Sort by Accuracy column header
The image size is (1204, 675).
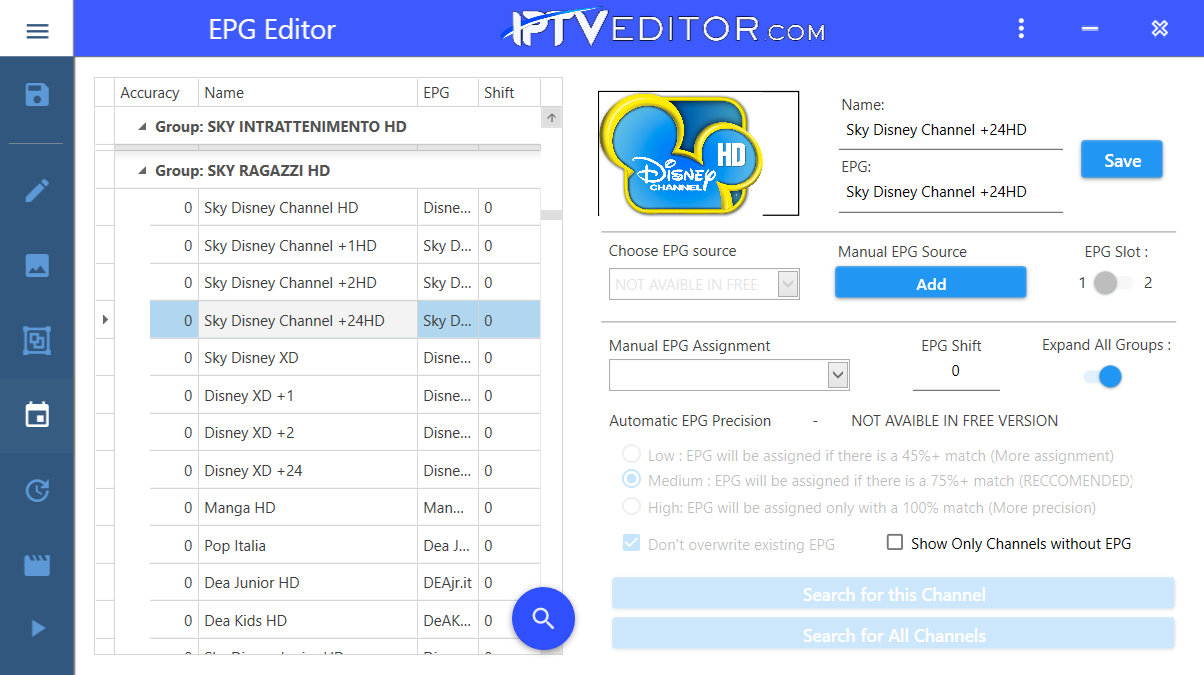(x=157, y=92)
